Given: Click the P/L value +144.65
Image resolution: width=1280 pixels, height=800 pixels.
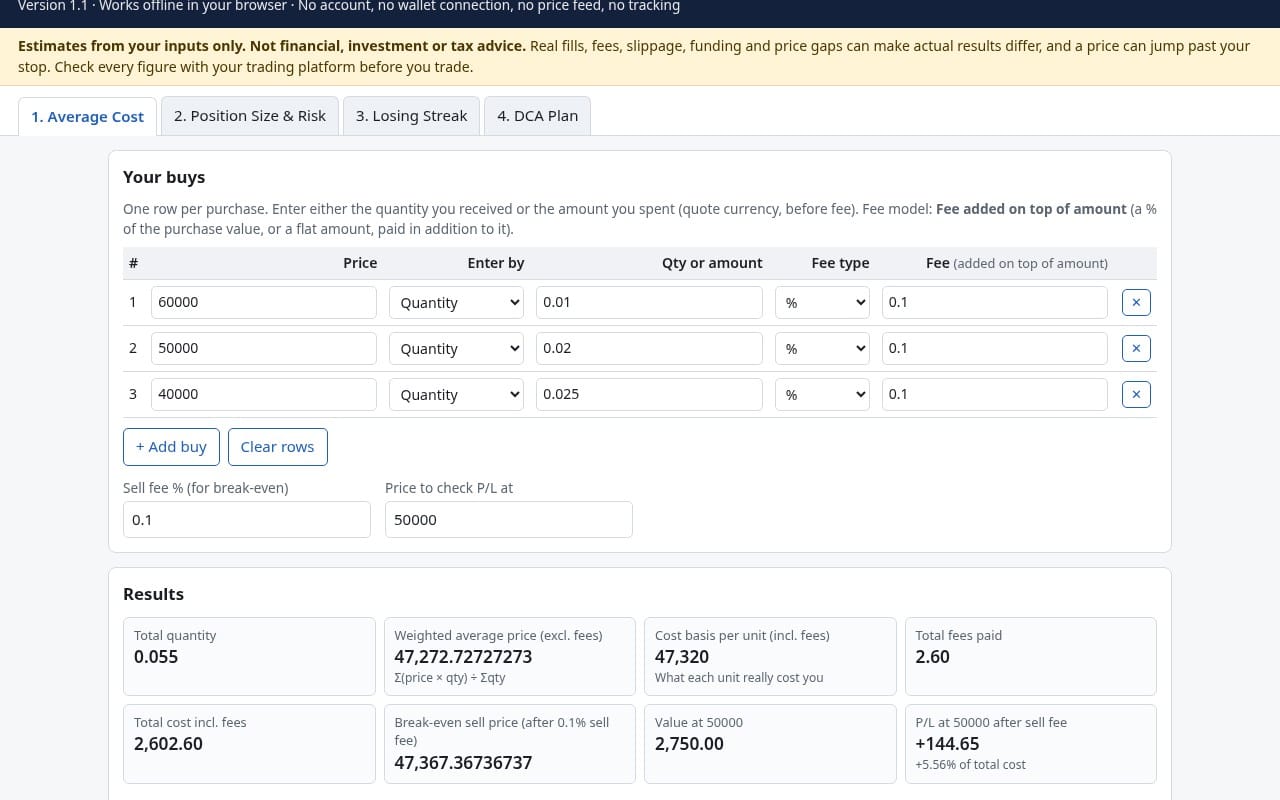Looking at the screenshot, I should pos(947,744).
